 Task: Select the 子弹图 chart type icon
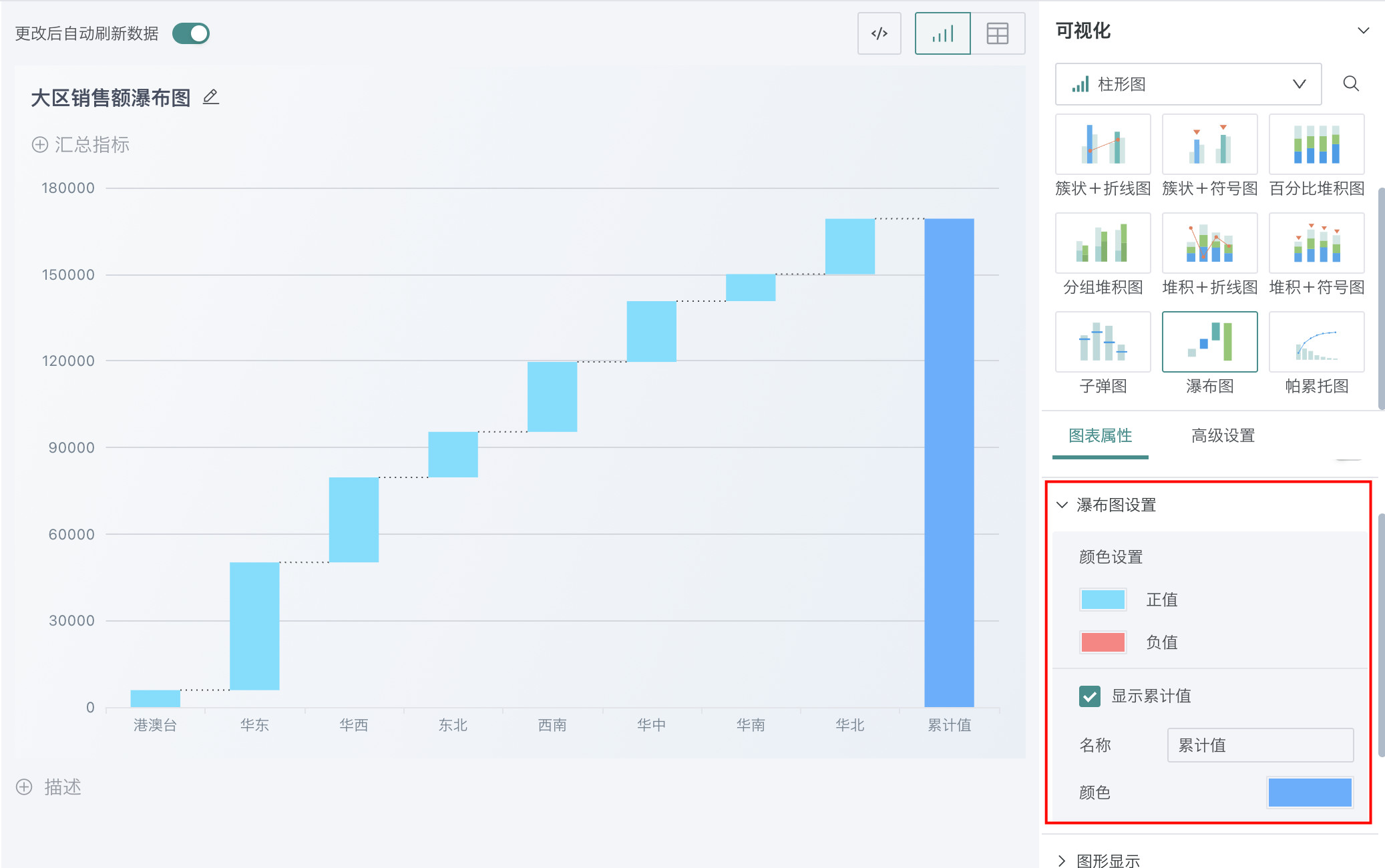tap(1103, 342)
